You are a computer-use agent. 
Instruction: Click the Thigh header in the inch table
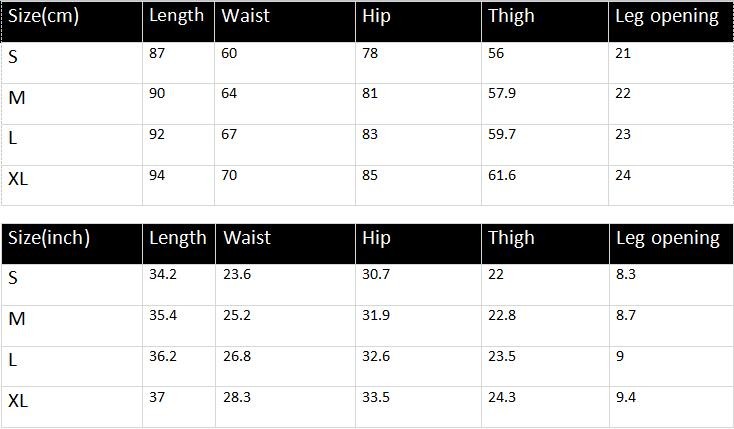pyautogui.click(x=511, y=238)
